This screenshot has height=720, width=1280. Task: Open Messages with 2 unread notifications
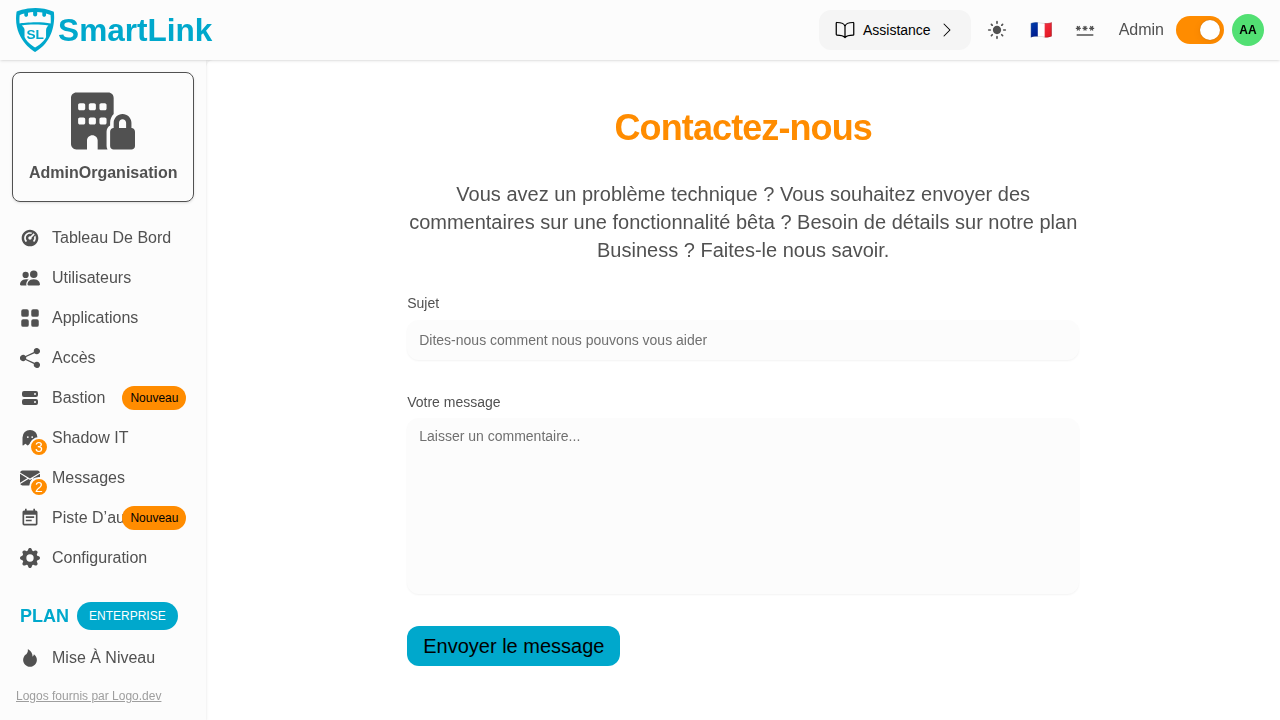[29, 477]
